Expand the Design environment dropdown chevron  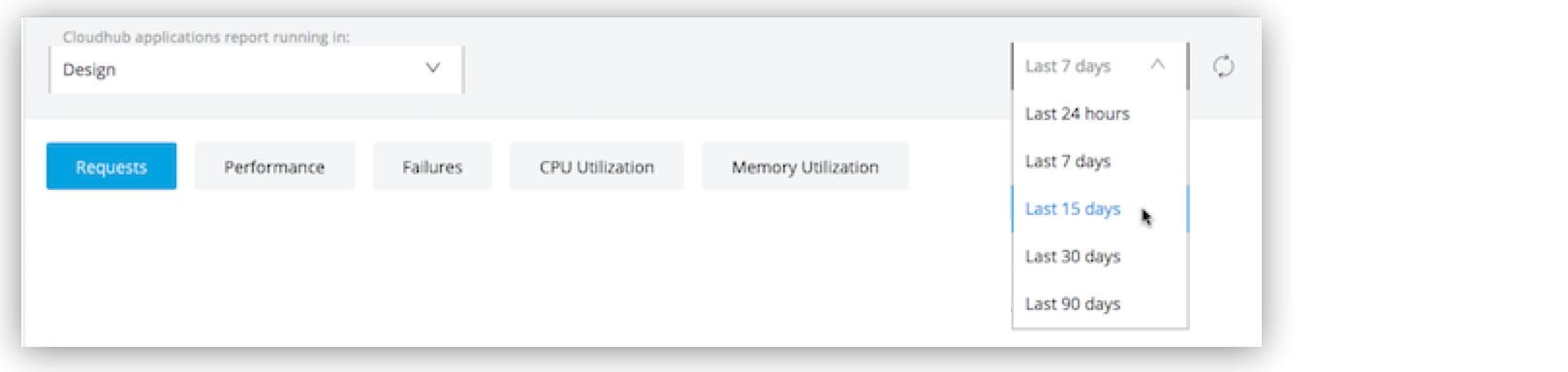click(x=432, y=68)
